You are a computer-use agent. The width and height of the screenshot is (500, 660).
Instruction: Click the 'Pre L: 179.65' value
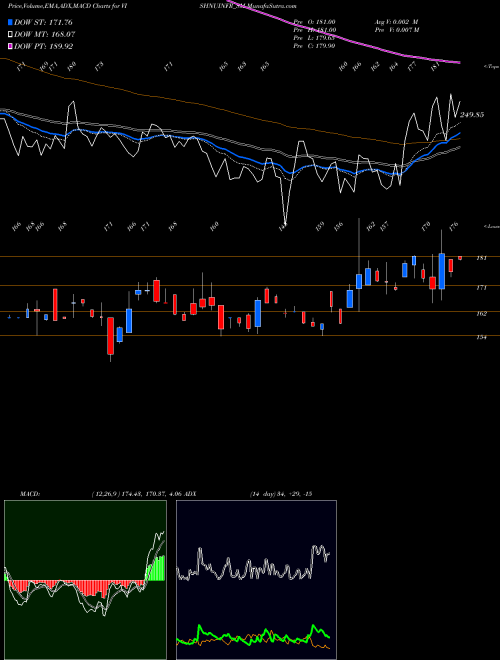pos(314,38)
